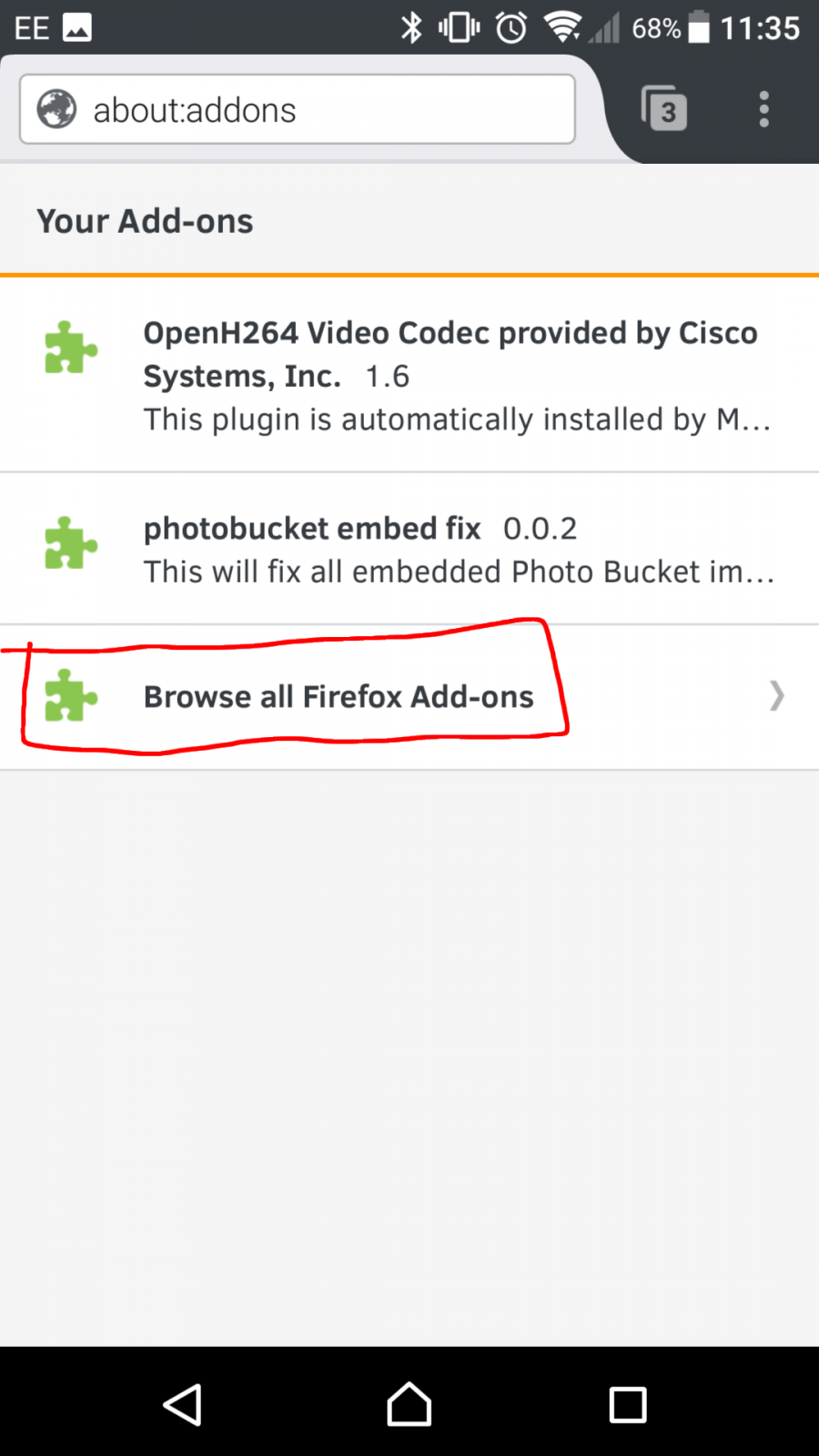Tap the battery icon in status bar
The height and width of the screenshot is (1456, 819).
[699, 27]
